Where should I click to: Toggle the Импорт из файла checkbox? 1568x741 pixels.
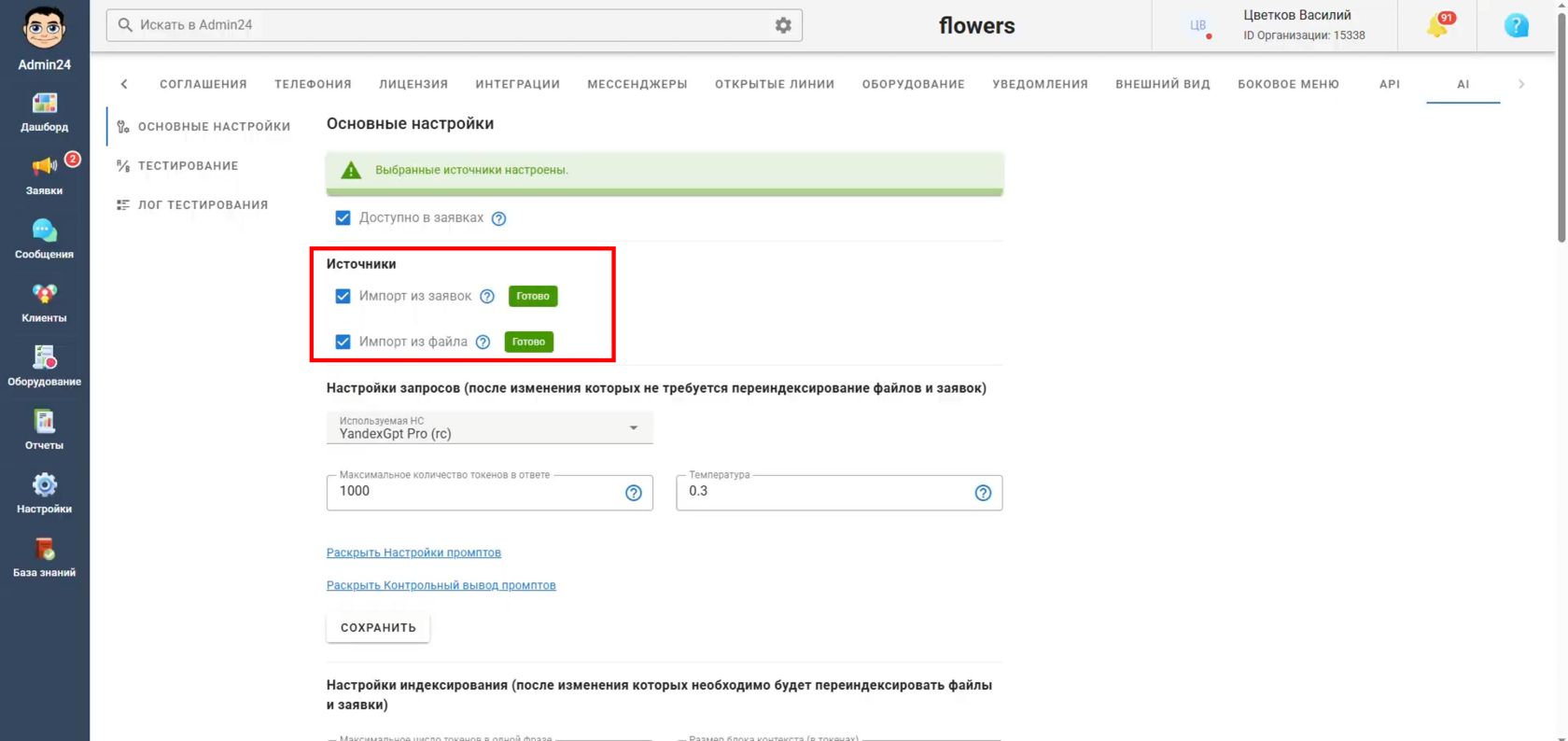point(343,342)
